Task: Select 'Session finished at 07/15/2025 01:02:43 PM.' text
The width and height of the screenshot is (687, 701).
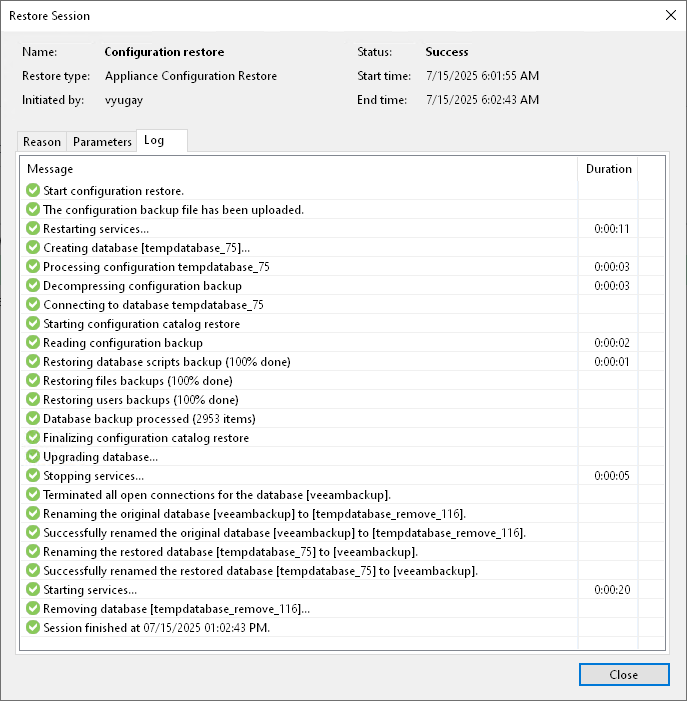Action: (x=156, y=628)
